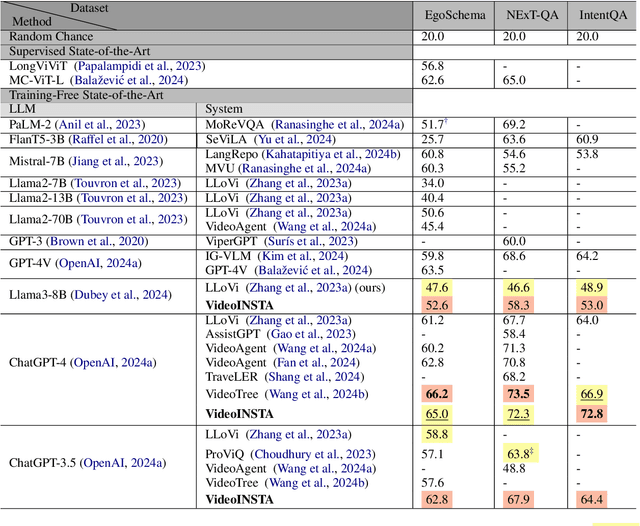Click the Kahatapitiya et al., 2024b citation

tap(335, 155)
